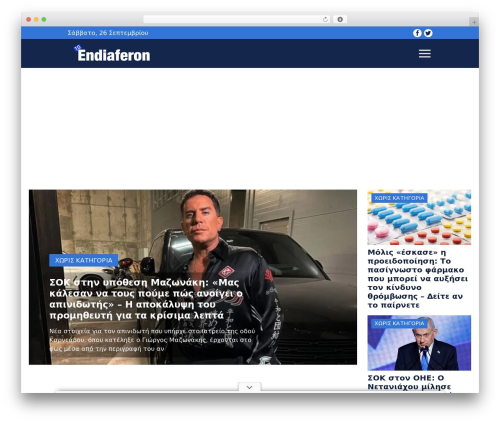The width and height of the screenshot is (500, 423).
Task: Maximize the browser with green button
Action: point(44,19)
